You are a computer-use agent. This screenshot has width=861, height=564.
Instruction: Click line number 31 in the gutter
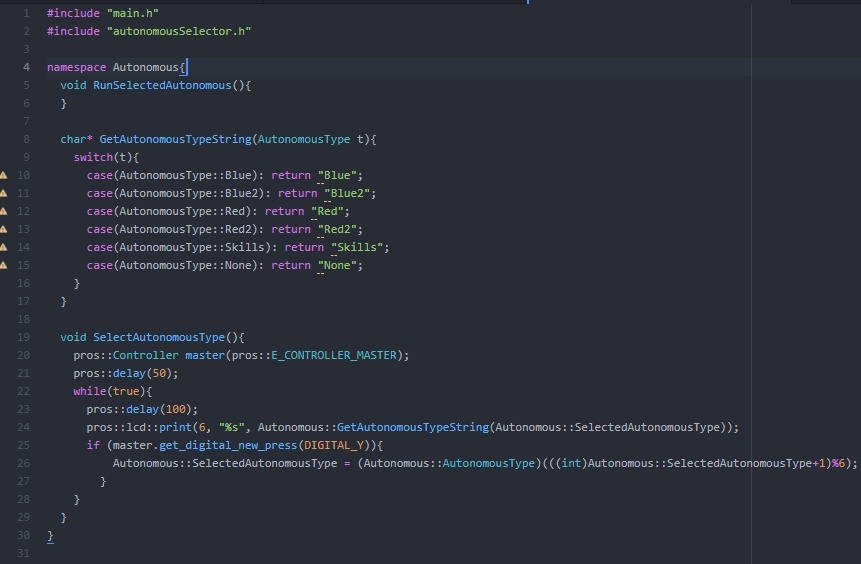point(23,554)
